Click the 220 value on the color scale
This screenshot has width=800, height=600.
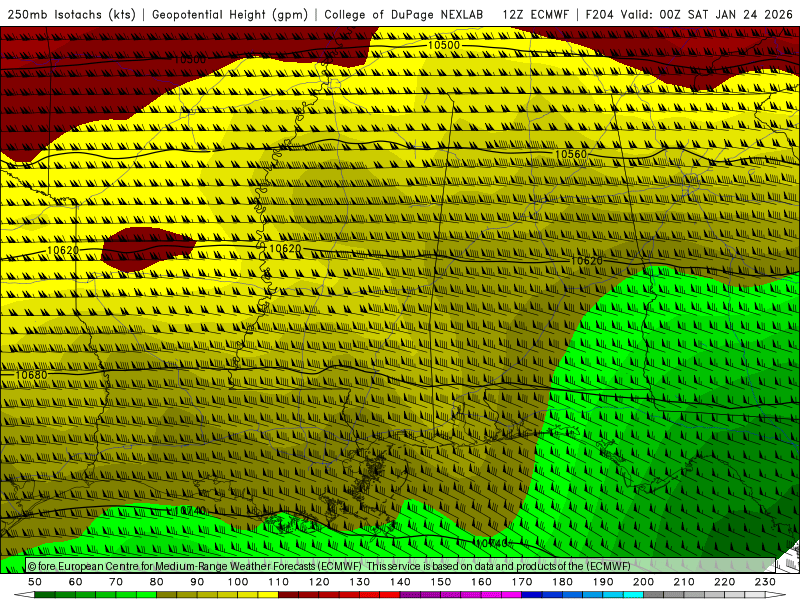[x=724, y=582]
